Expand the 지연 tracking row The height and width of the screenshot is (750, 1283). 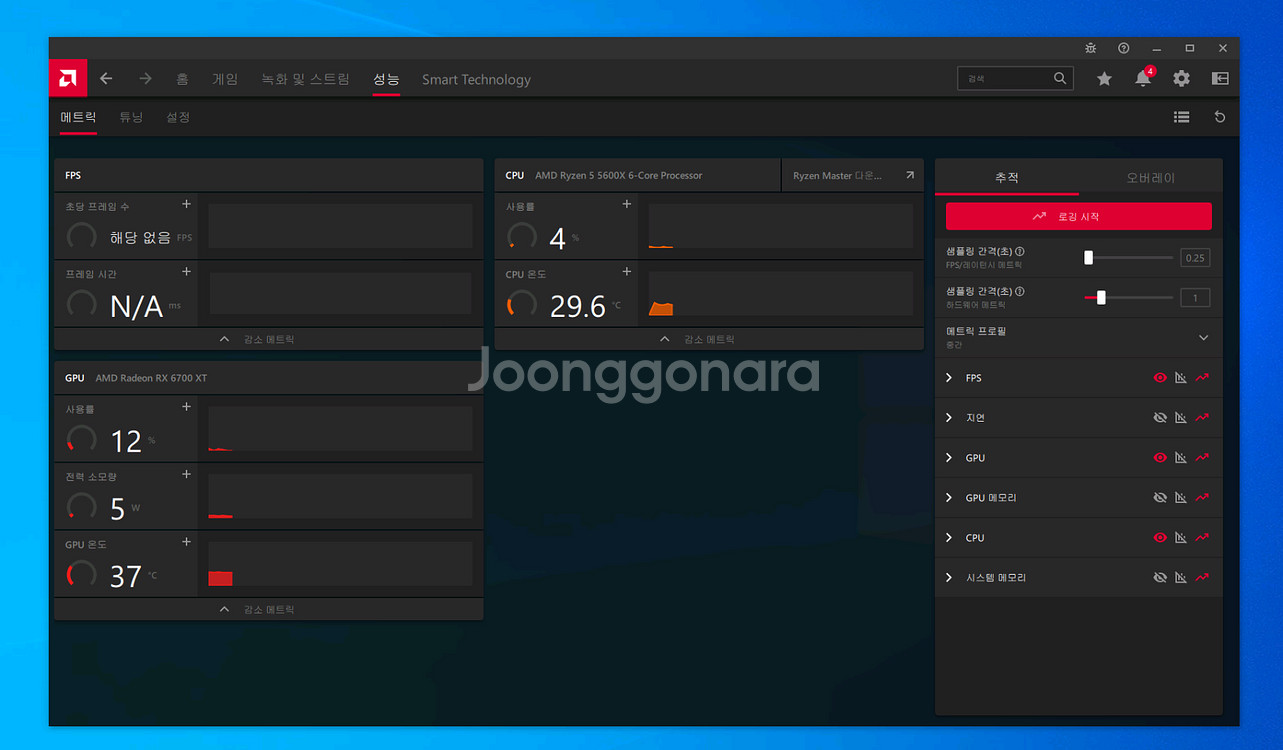tap(949, 418)
